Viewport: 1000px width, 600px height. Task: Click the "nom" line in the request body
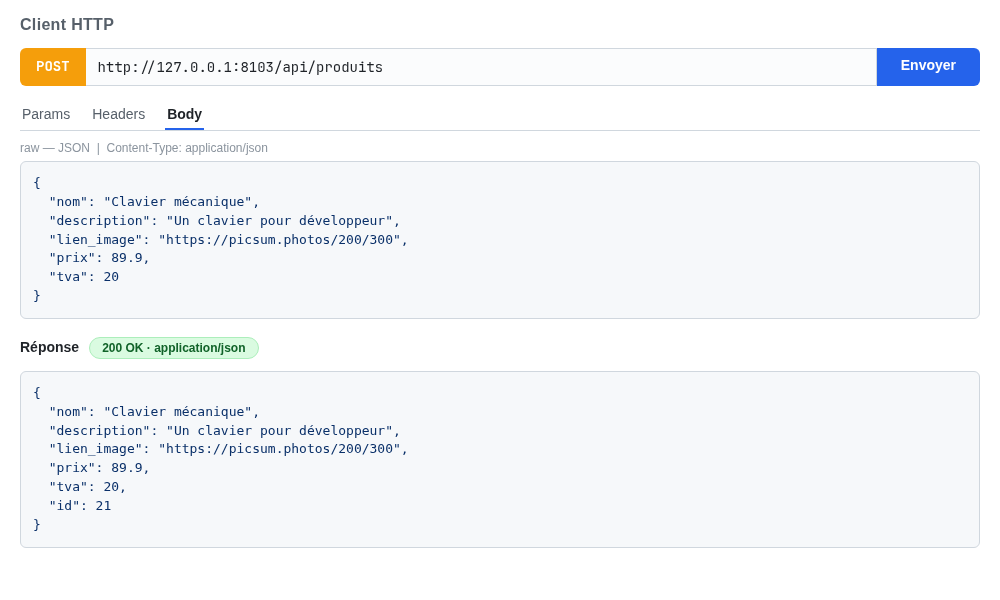(154, 201)
